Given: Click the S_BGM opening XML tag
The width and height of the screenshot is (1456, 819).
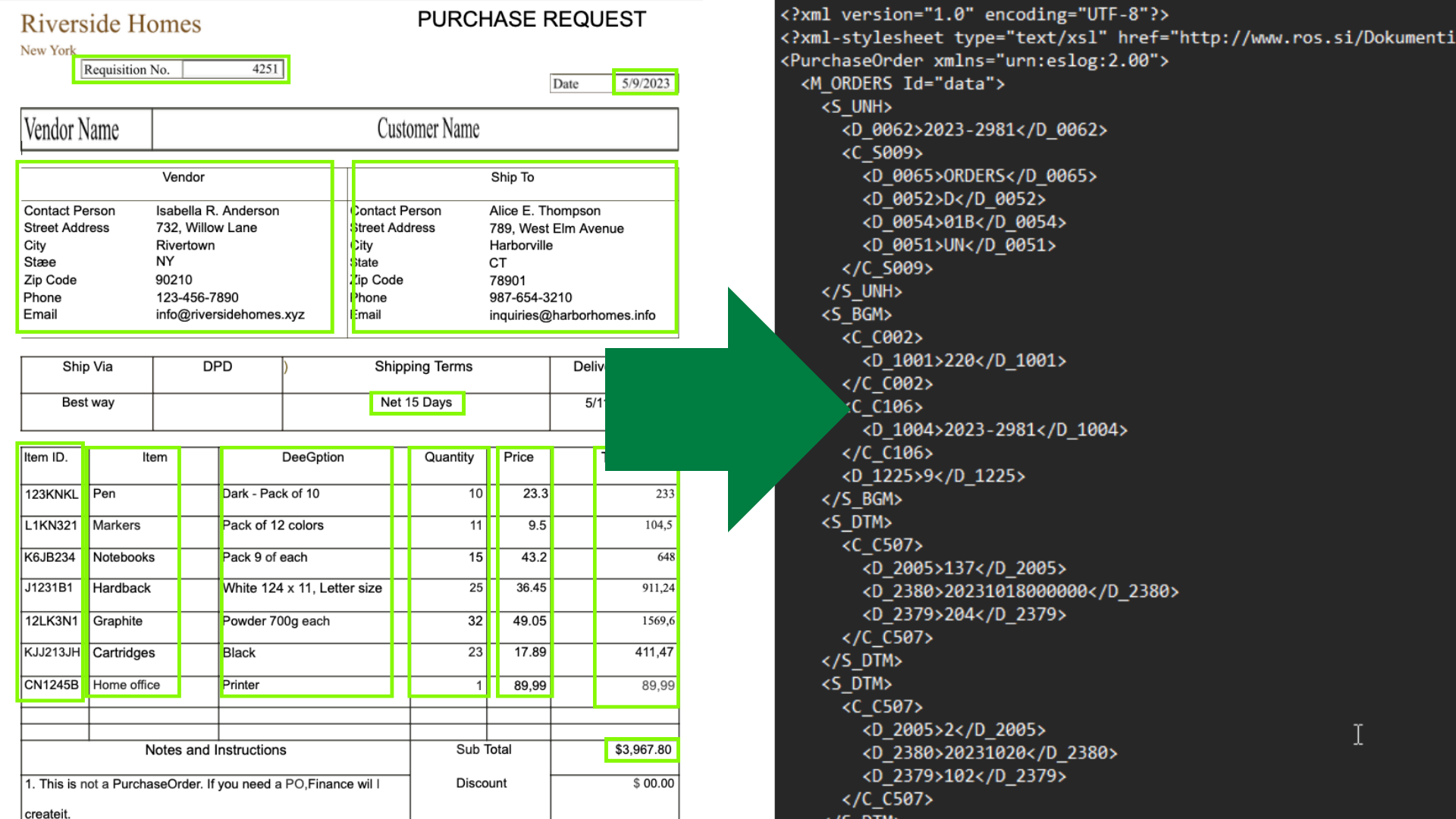Looking at the screenshot, I should (856, 315).
